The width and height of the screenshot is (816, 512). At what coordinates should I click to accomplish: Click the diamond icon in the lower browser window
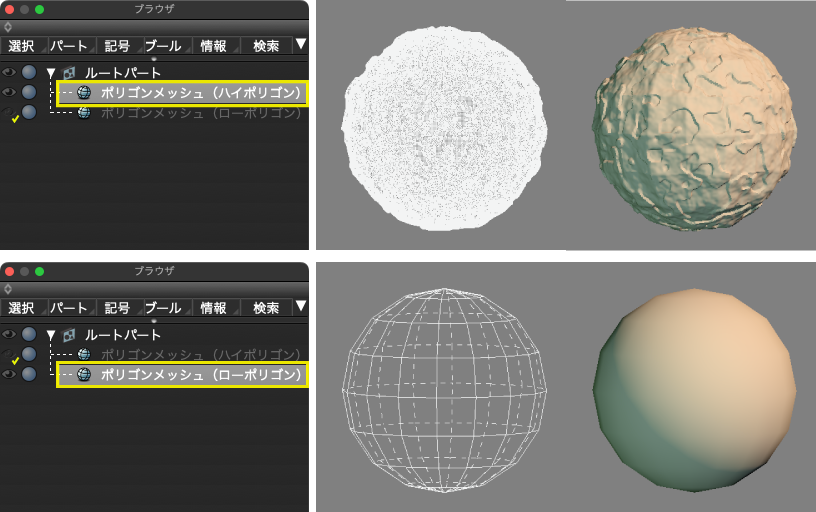coord(8,289)
